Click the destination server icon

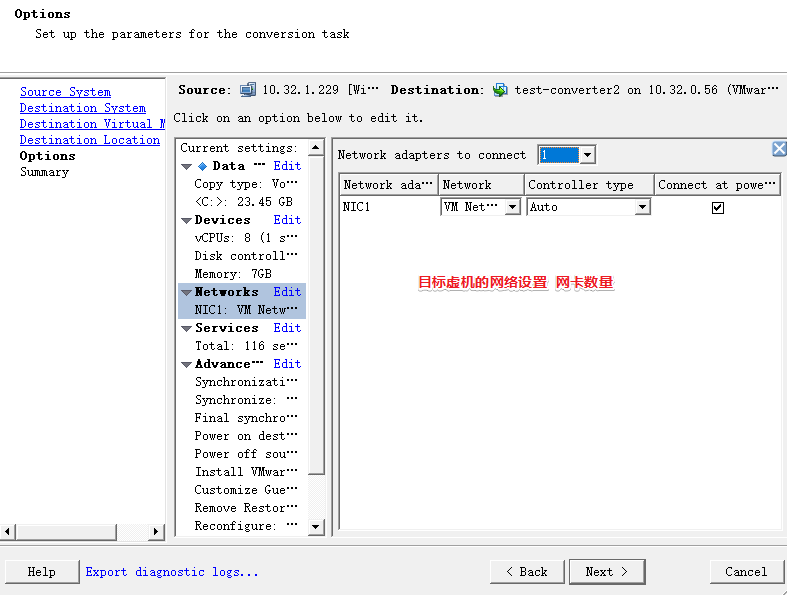(500, 90)
